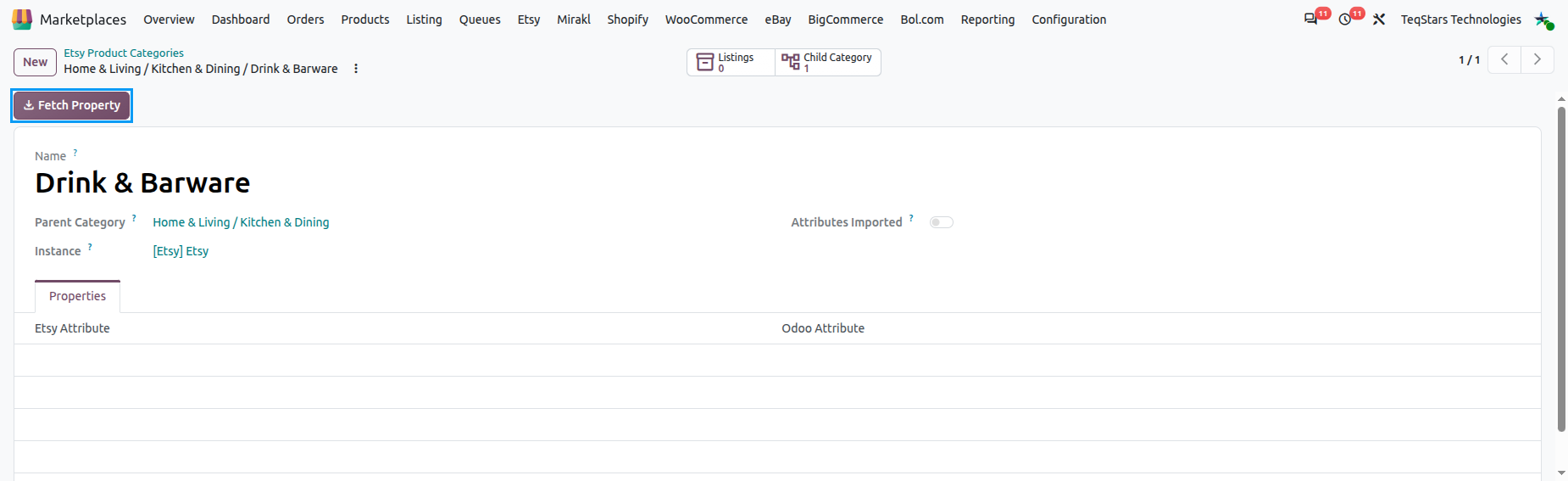
Task: Open the Products menu
Action: pos(365,20)
